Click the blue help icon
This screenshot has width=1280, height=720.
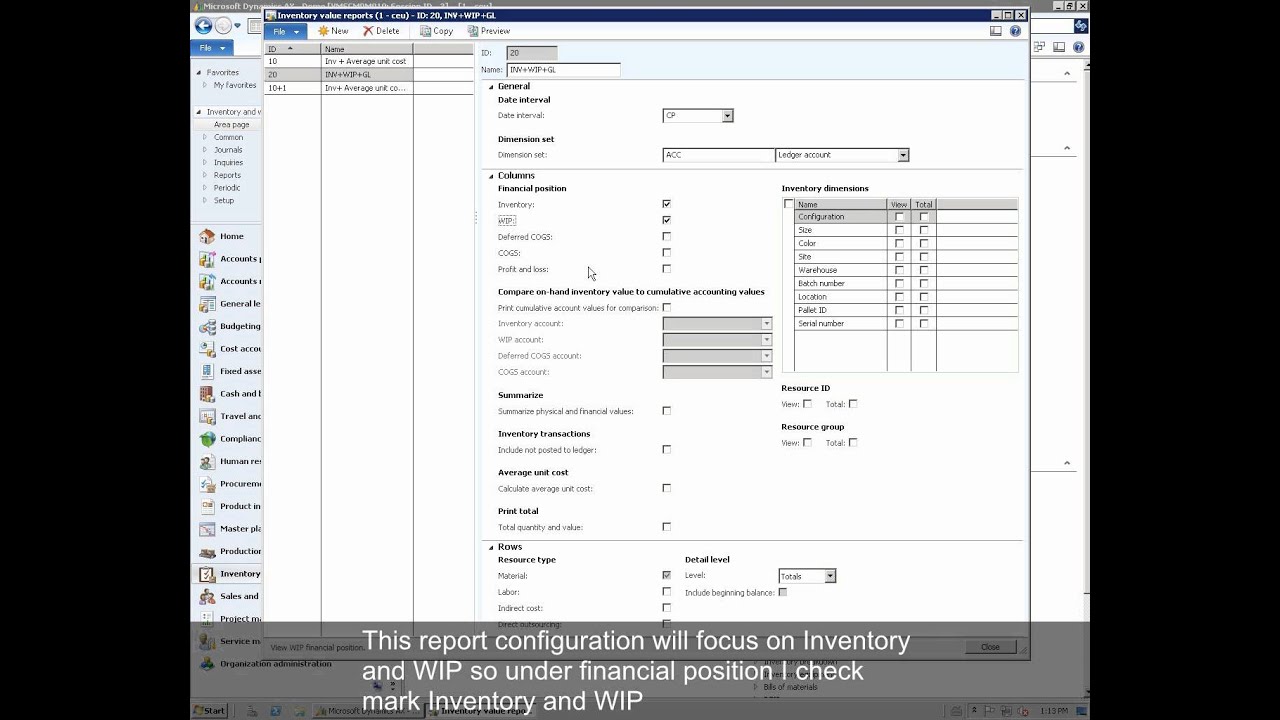click(1015, 31)
